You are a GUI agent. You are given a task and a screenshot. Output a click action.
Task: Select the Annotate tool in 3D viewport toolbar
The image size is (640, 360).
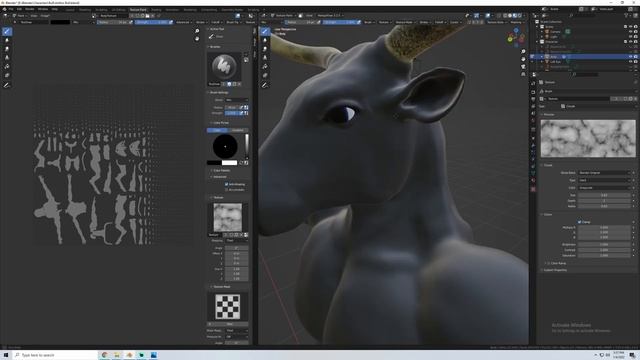pyautogui.click(x=265, y=85)
